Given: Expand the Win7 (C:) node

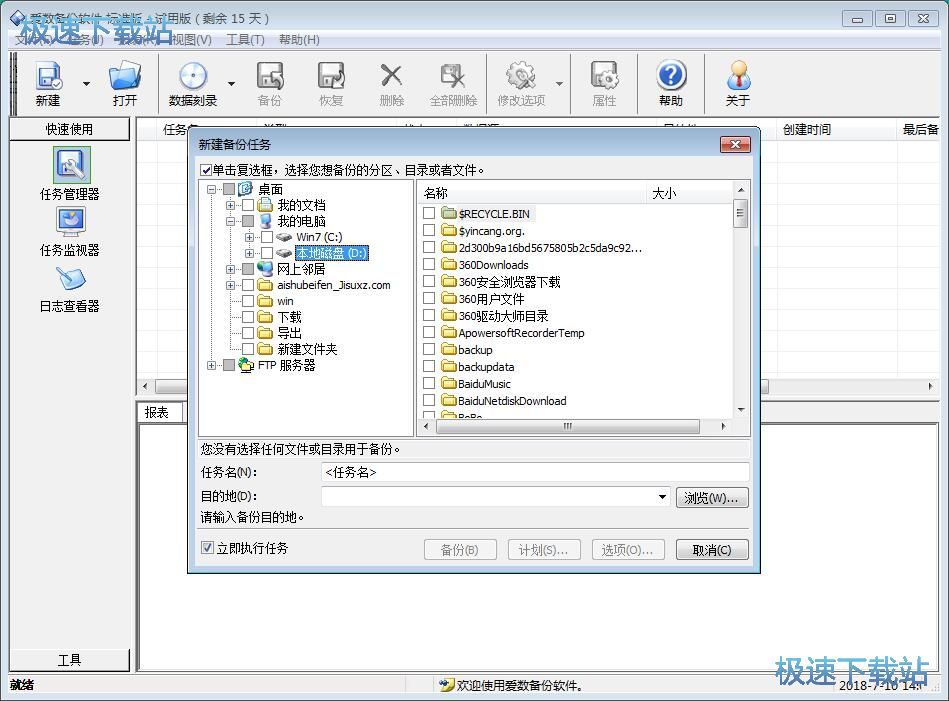Looking at the screenshot, I should 249,237.
